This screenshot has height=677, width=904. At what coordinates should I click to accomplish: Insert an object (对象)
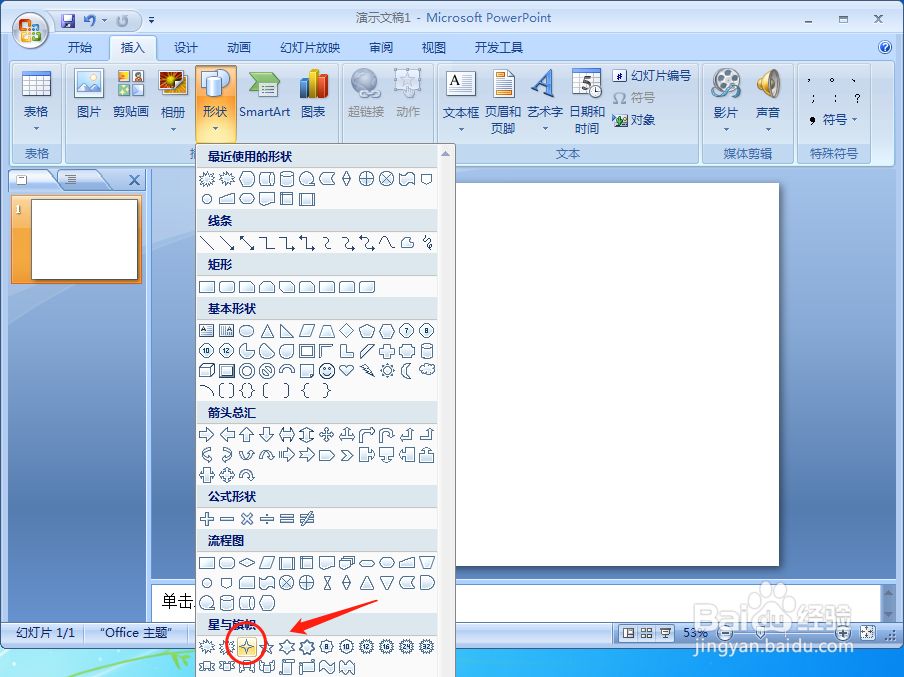coord(634,120)
